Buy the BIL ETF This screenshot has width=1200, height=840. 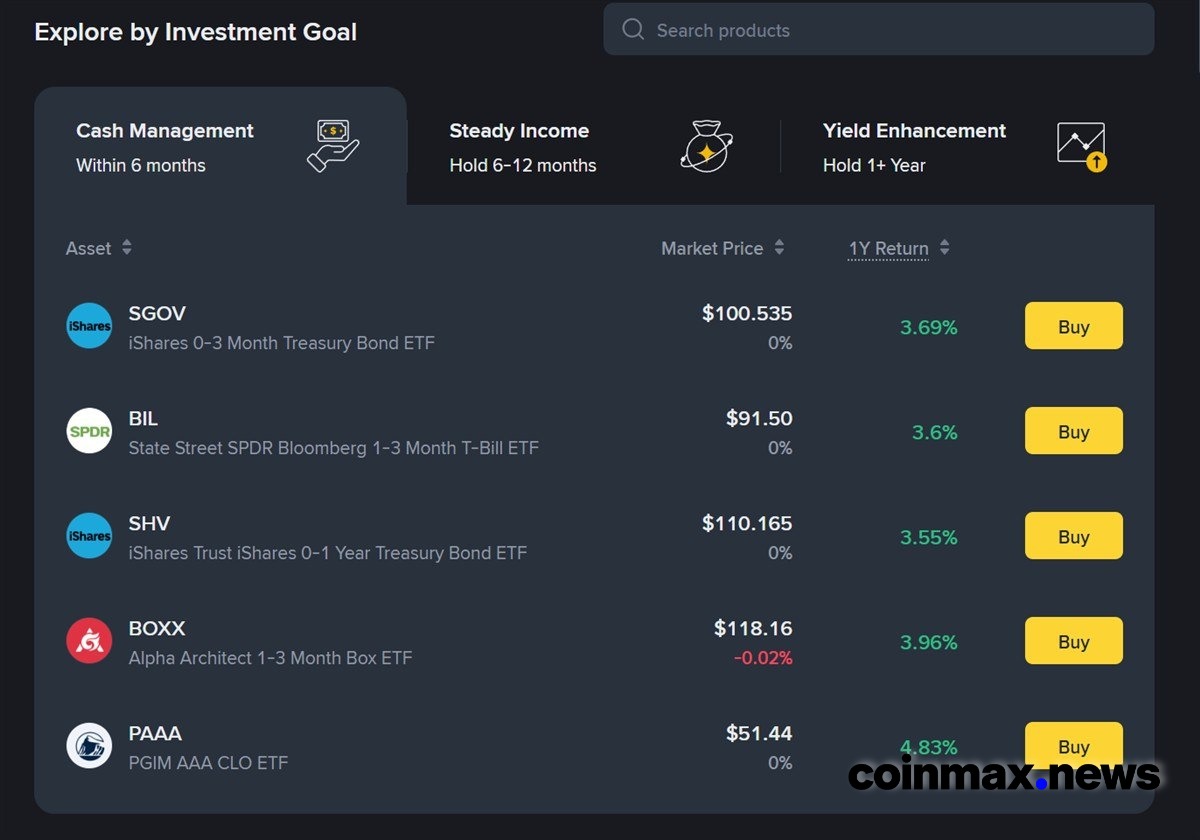[1074, 431]
